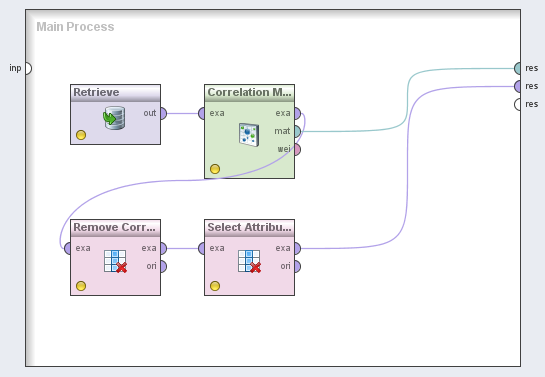
Task: Click the Correlation Matrix operator icon
Action: [x=249, y=135]
